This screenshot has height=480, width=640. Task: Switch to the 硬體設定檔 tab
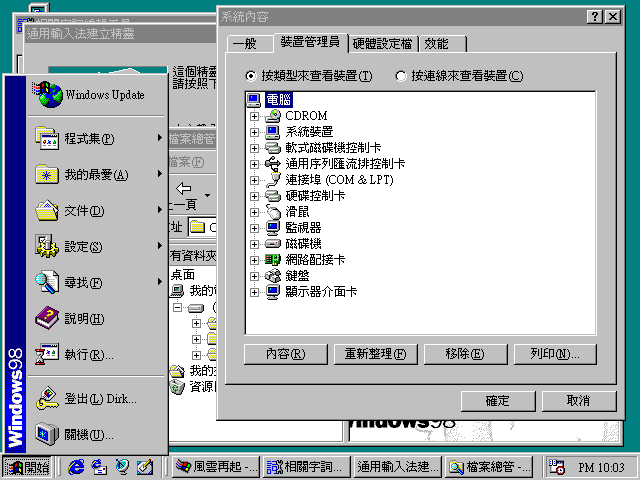click(x=383, y=44)
